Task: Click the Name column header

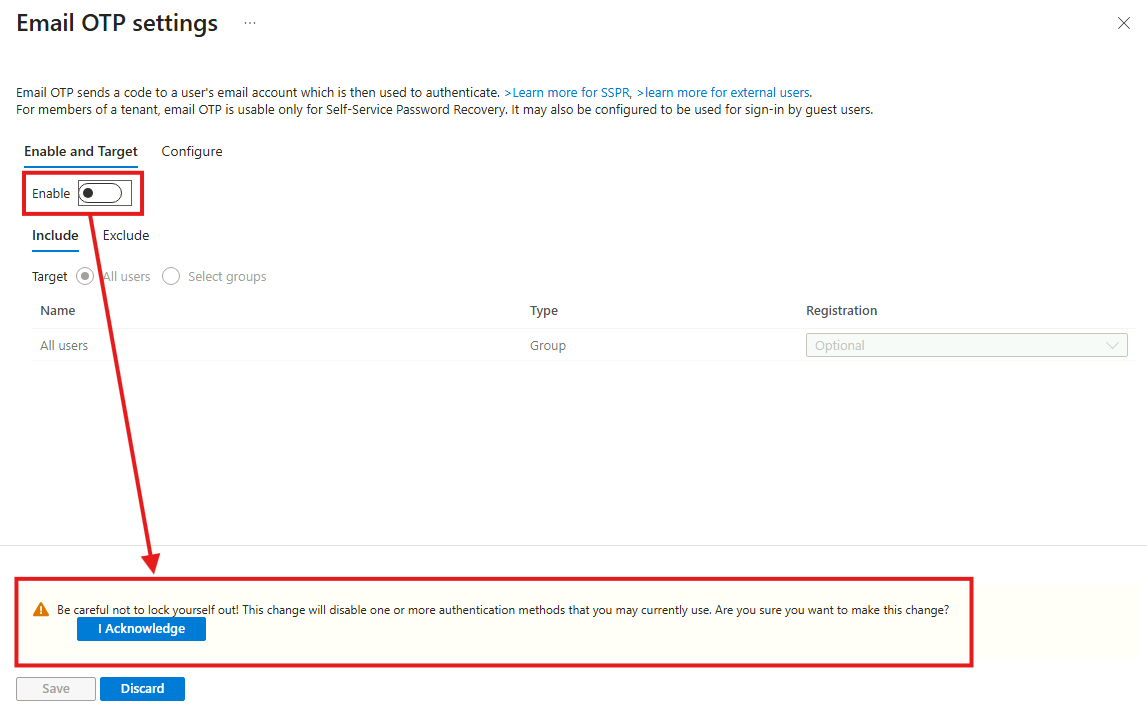Action: click(58, 311)
